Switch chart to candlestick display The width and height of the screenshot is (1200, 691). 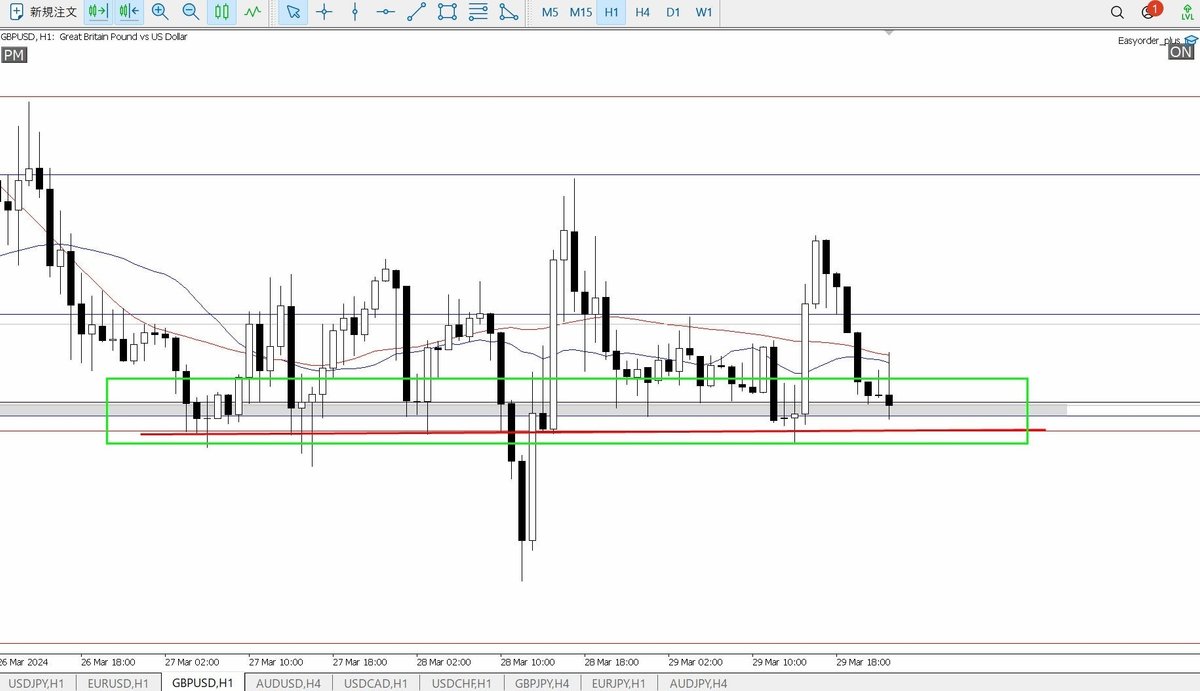222,12
